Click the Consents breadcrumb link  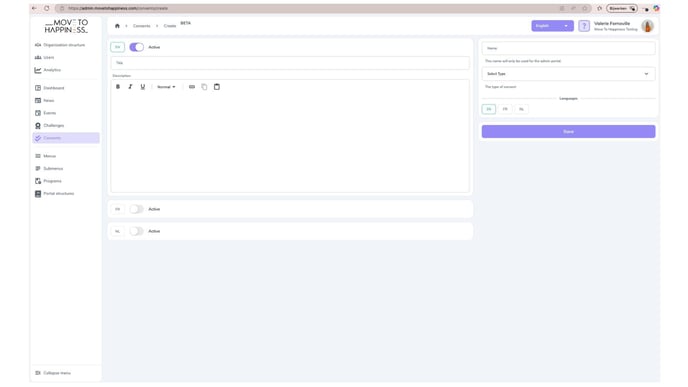tap(142, 26)
